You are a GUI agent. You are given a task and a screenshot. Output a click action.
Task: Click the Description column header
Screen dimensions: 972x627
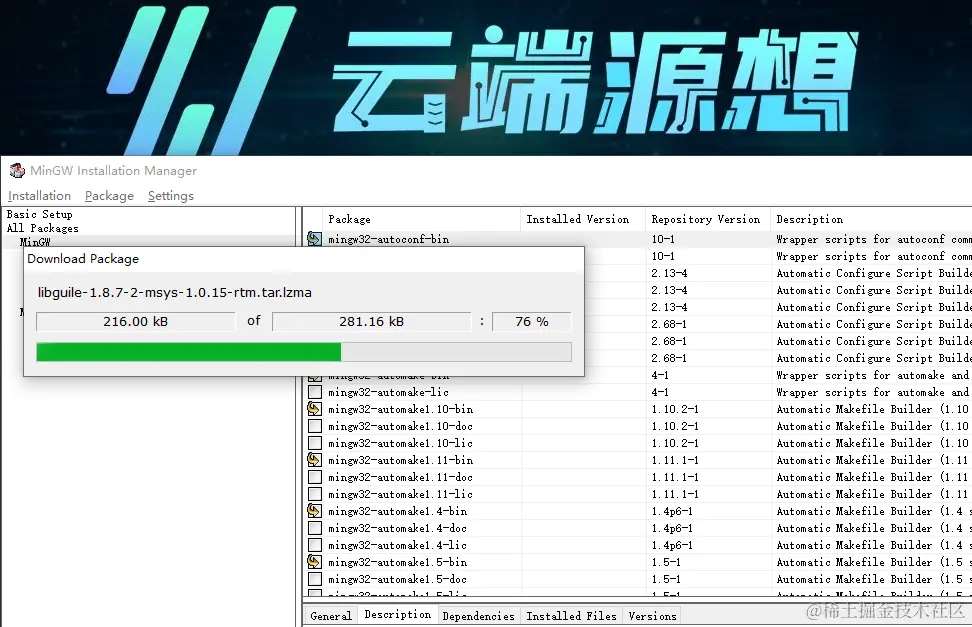[x=871, y=219]
